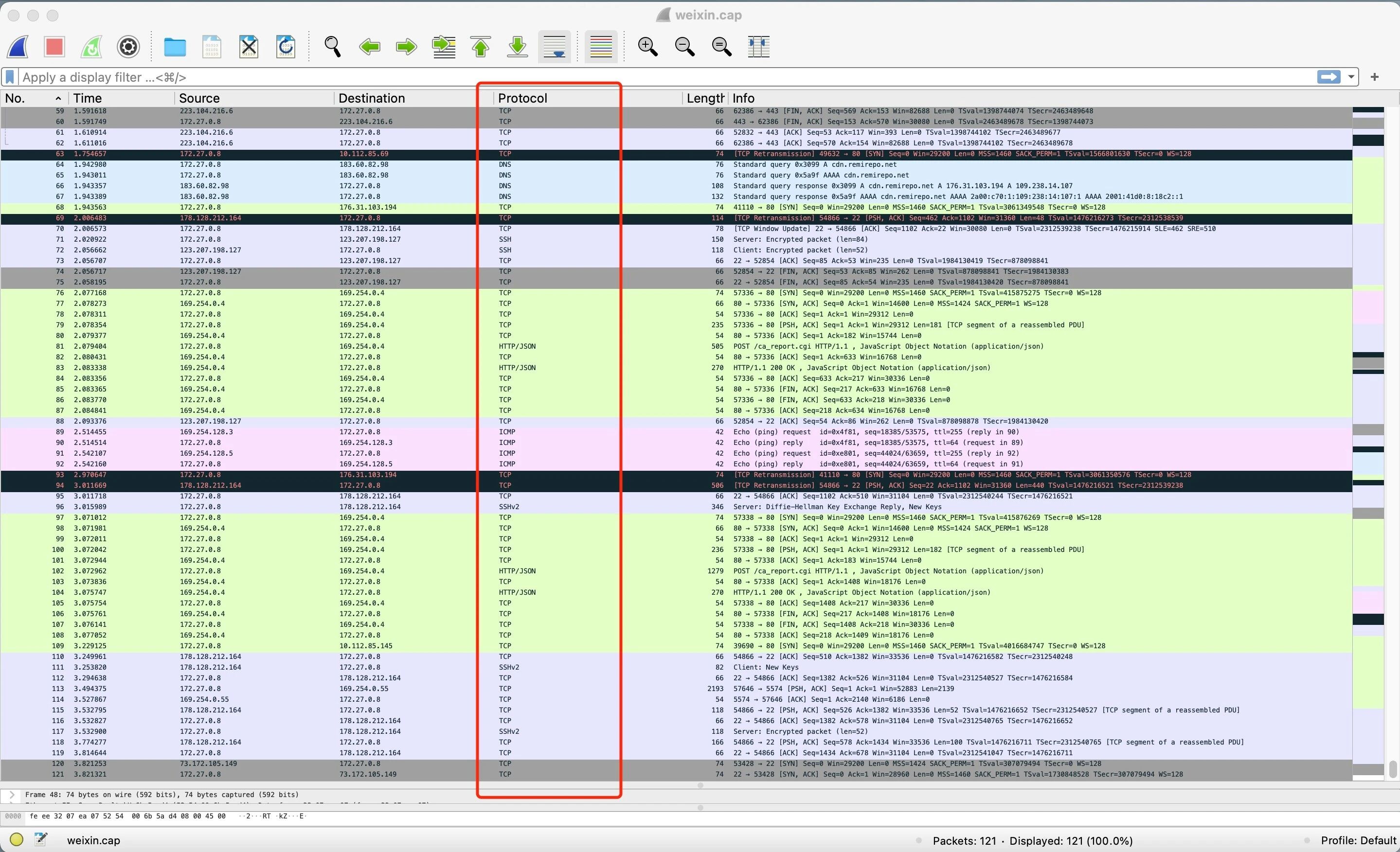Restart the current capture
This screenshot has width=1400, height=852.
[91, 47]
